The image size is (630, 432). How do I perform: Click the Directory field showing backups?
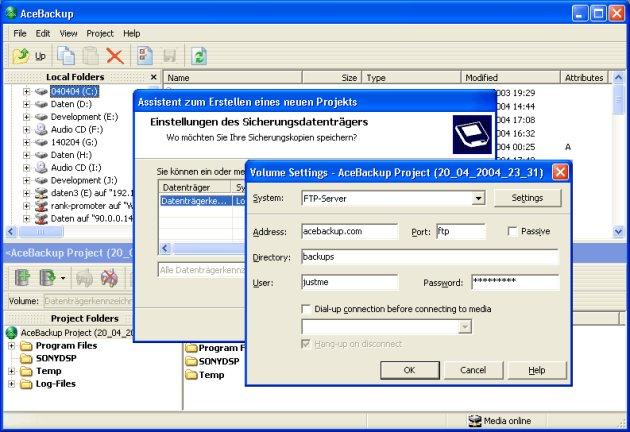430,257
